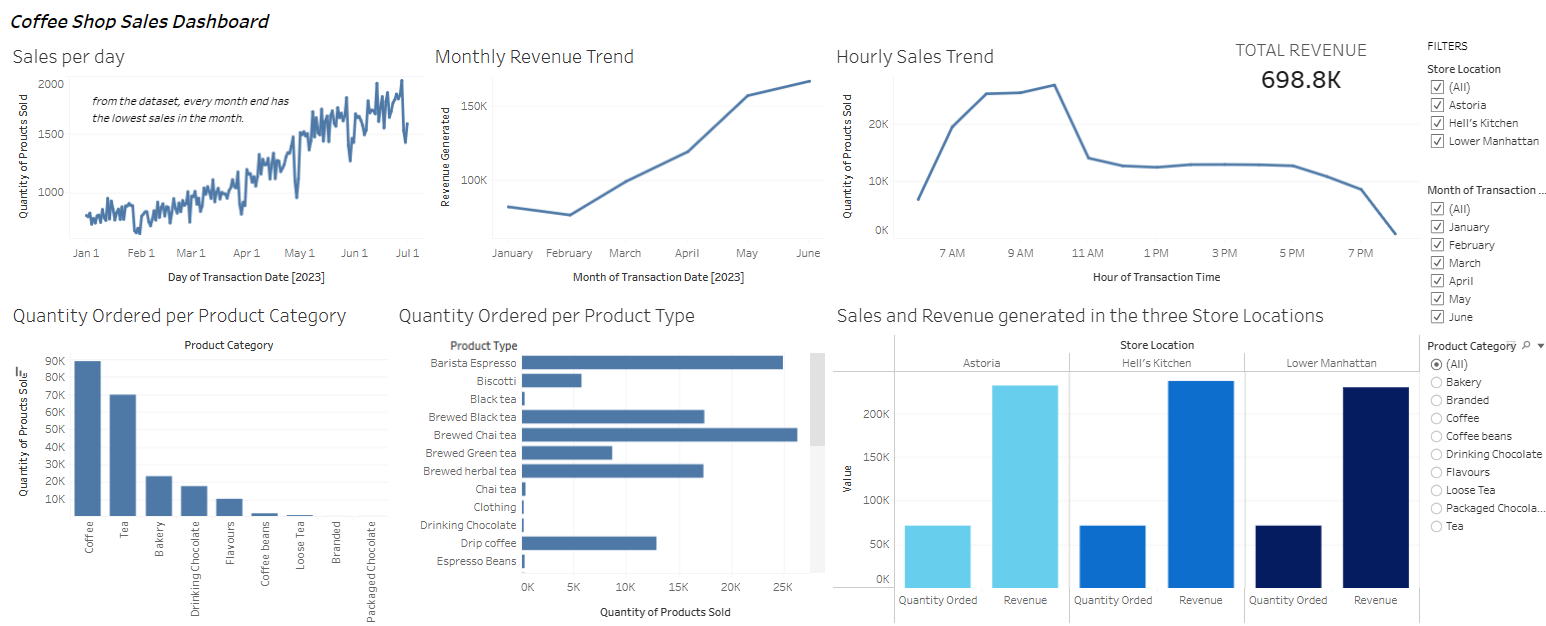1546x626 pixels.
Task: Uncheck January in the Month filter
Action: (1437, 226)
